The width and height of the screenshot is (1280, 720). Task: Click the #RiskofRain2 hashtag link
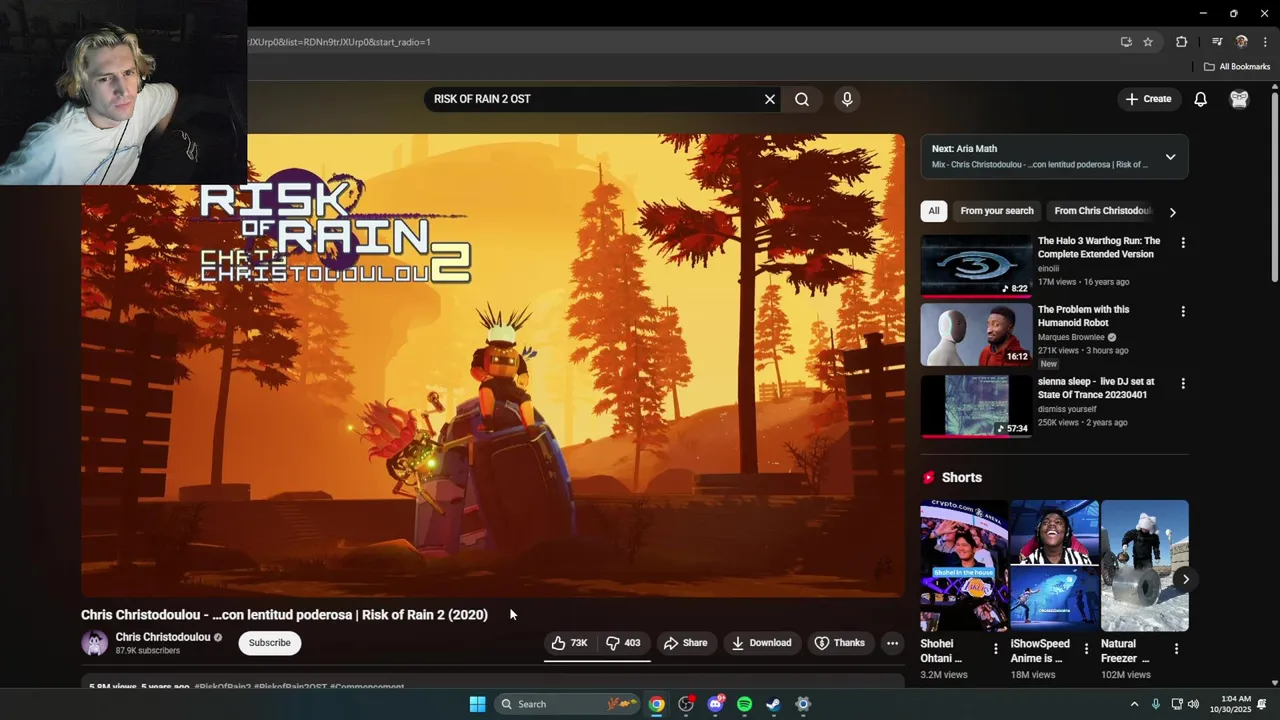click(222, 687)
